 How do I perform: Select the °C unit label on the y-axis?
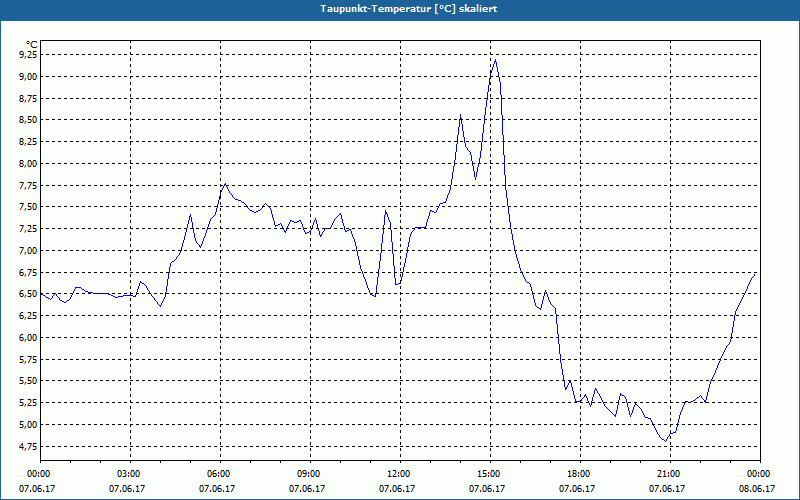pyautogui.click(x=31, y=45)
